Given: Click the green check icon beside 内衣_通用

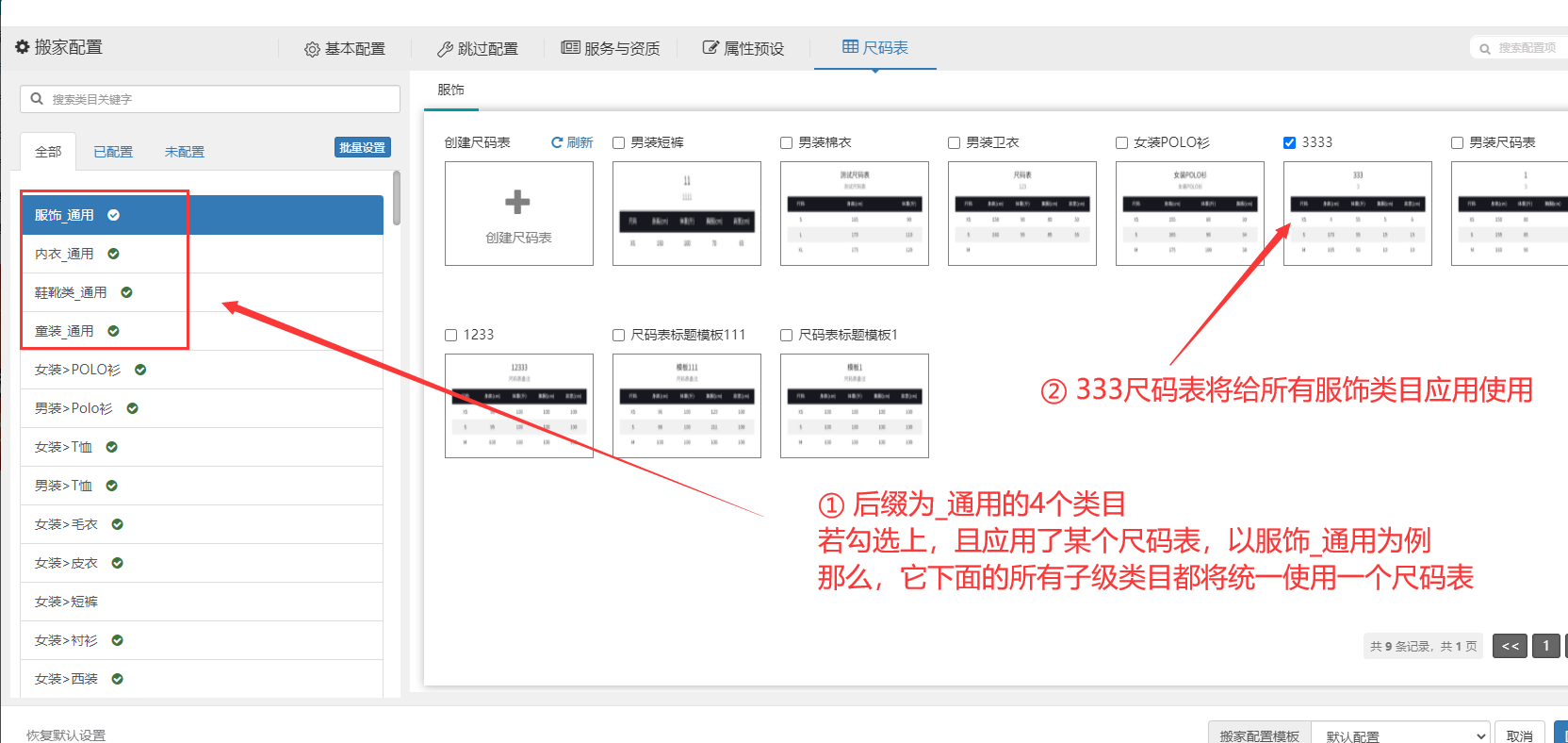Looking at the screenshot, I should [113, 254].
